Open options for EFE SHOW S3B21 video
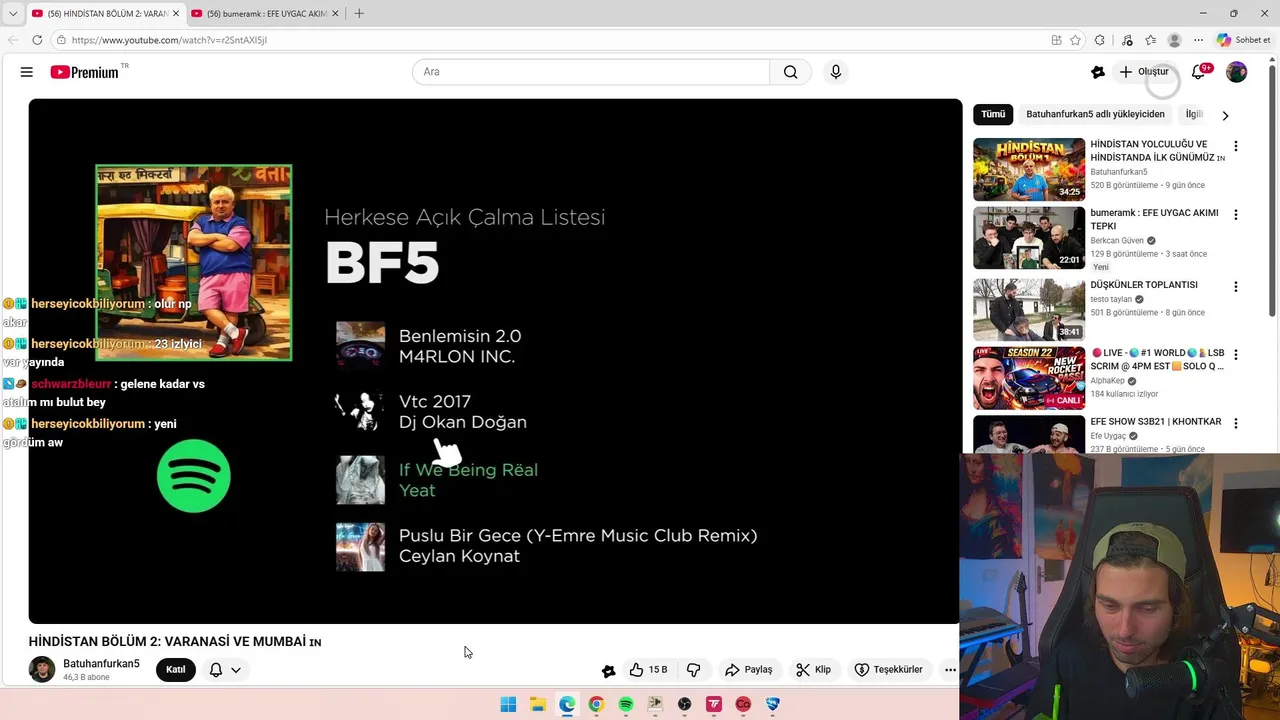The width and height of the screenshot is (1280, 720). coord(1236,423)
